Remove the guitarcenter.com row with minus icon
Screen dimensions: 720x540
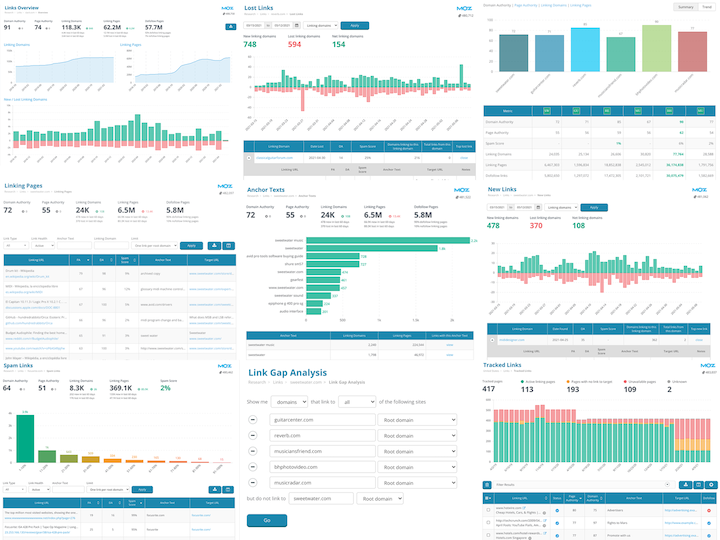tap(253, 419)
